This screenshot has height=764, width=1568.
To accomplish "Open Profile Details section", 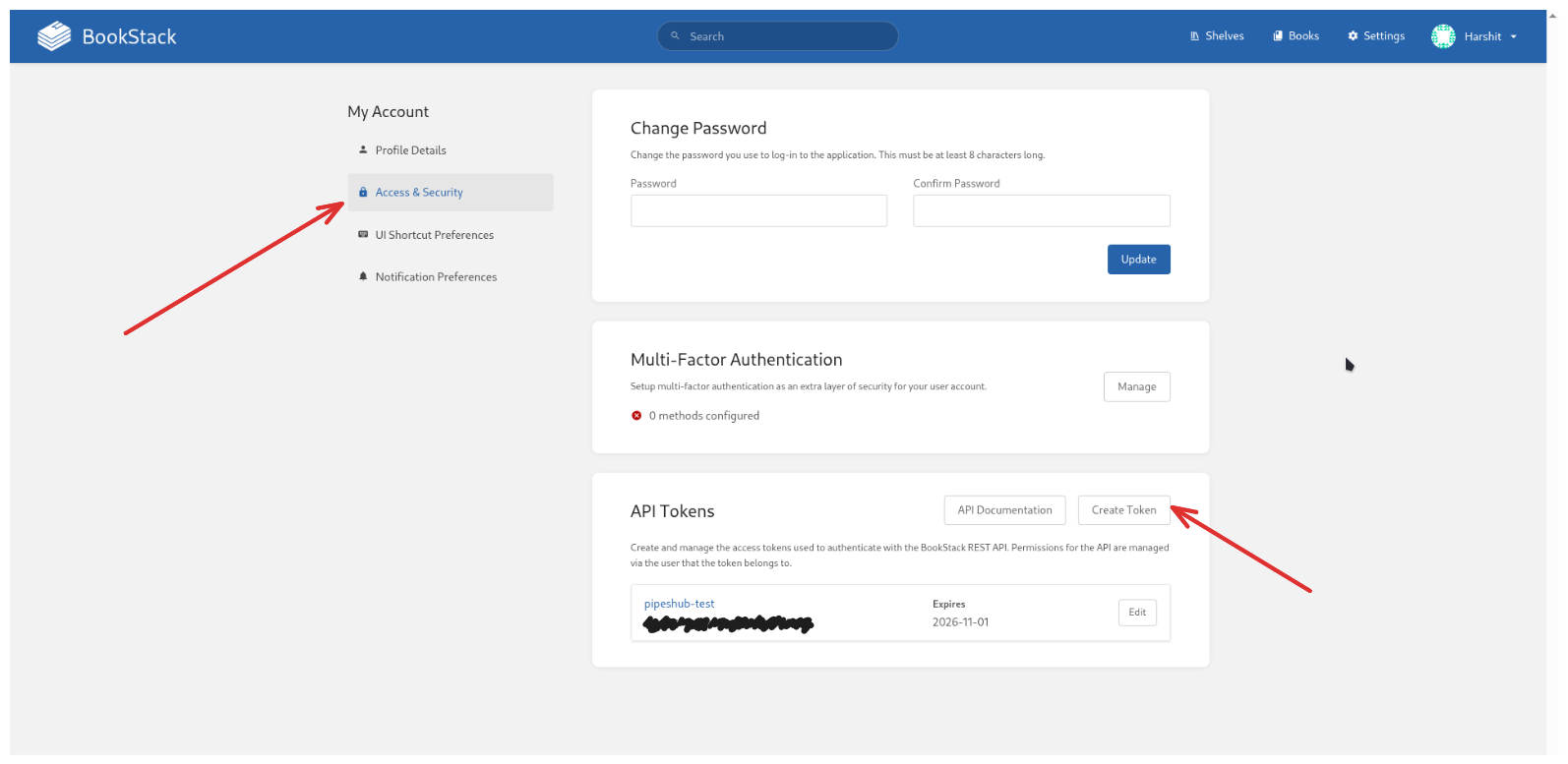I will pyautogui.click(x=451, y=150).
